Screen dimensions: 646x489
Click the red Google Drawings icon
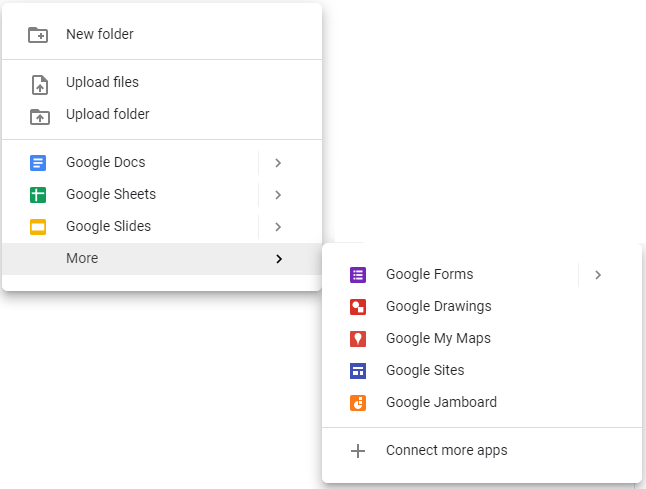click(358, 307)
